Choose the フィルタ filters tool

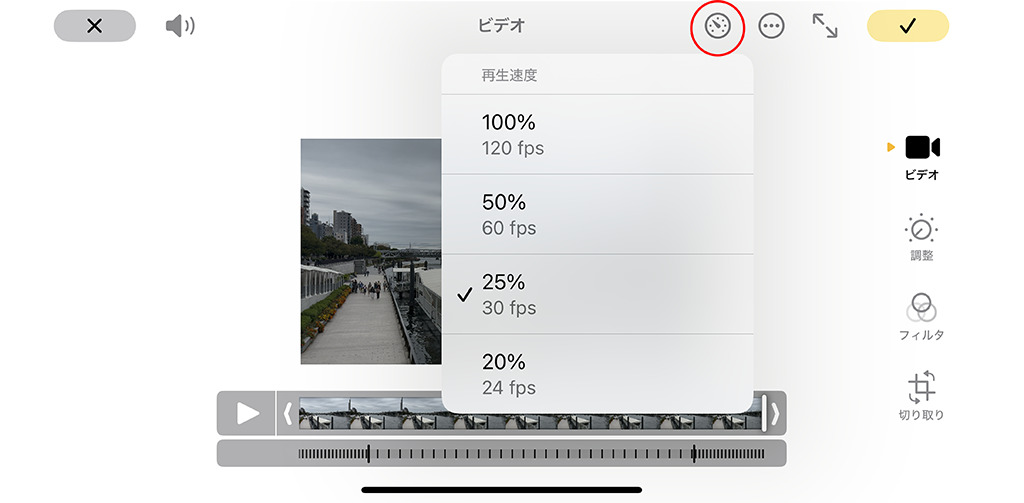[921, 317]
